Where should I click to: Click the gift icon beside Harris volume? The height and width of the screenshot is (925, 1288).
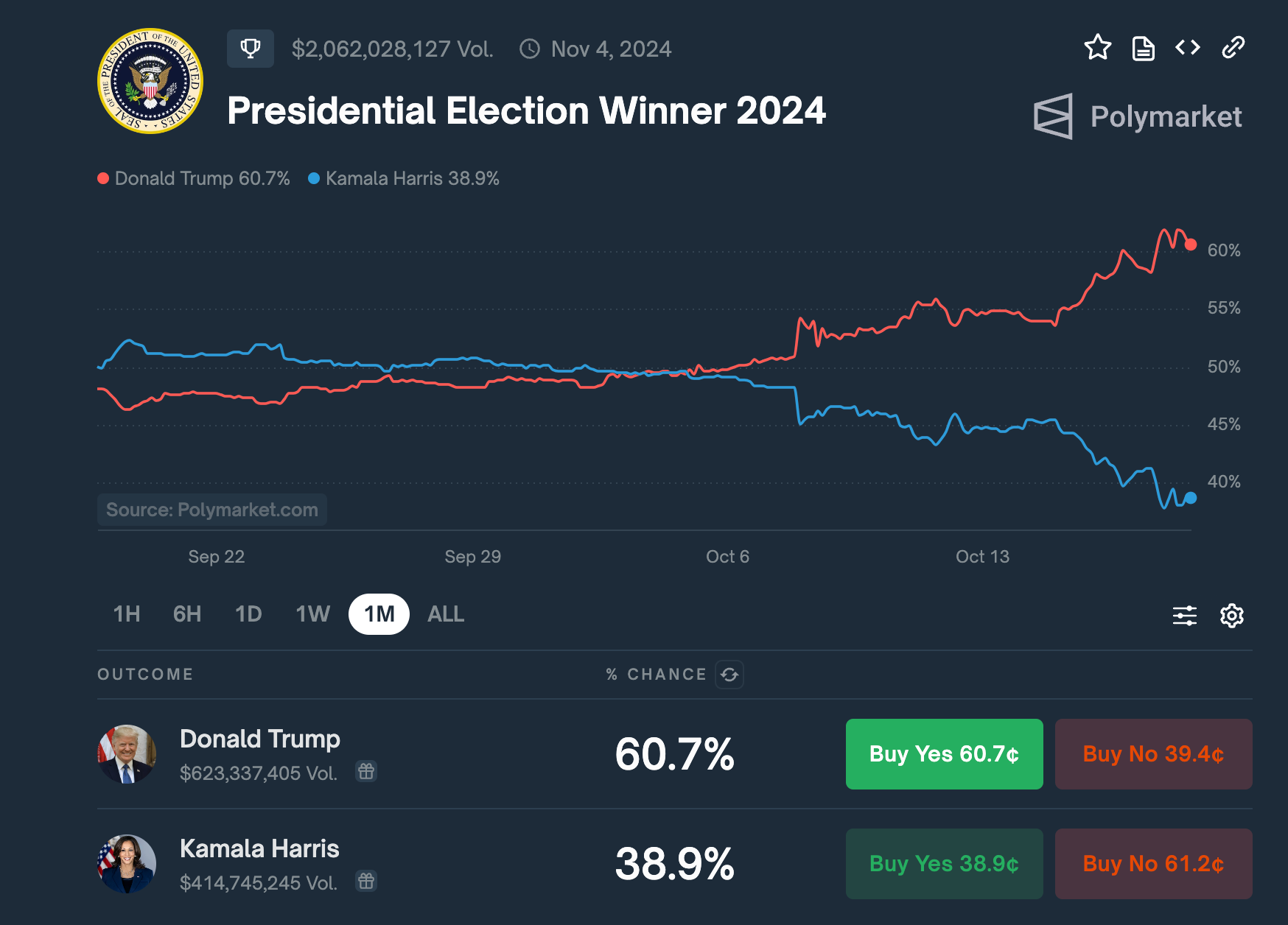(x=366, y=881)
